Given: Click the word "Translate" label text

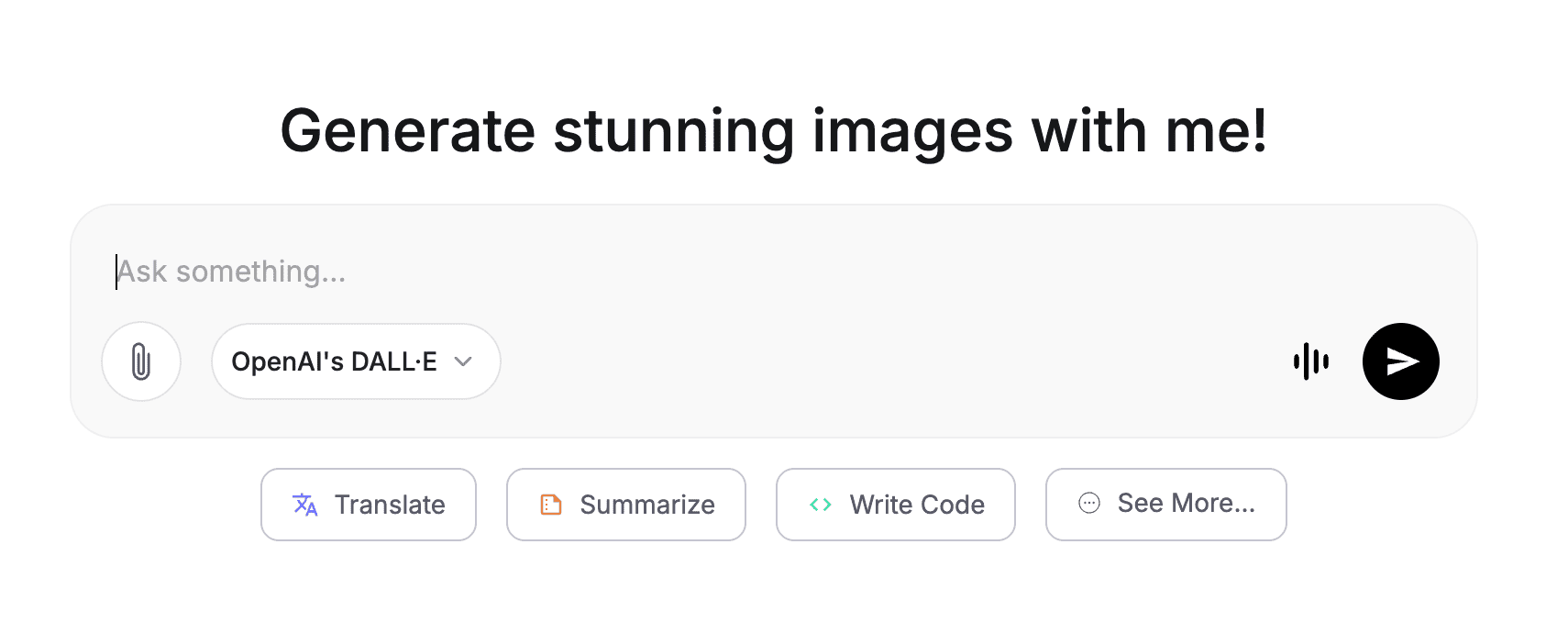Looking at the screenshot, I should click(x=390, y=505).
